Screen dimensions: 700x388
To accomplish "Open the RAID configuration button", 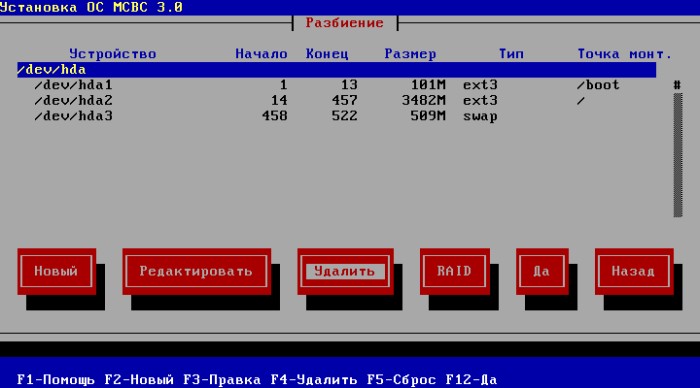I will click(x=454, y=271).
